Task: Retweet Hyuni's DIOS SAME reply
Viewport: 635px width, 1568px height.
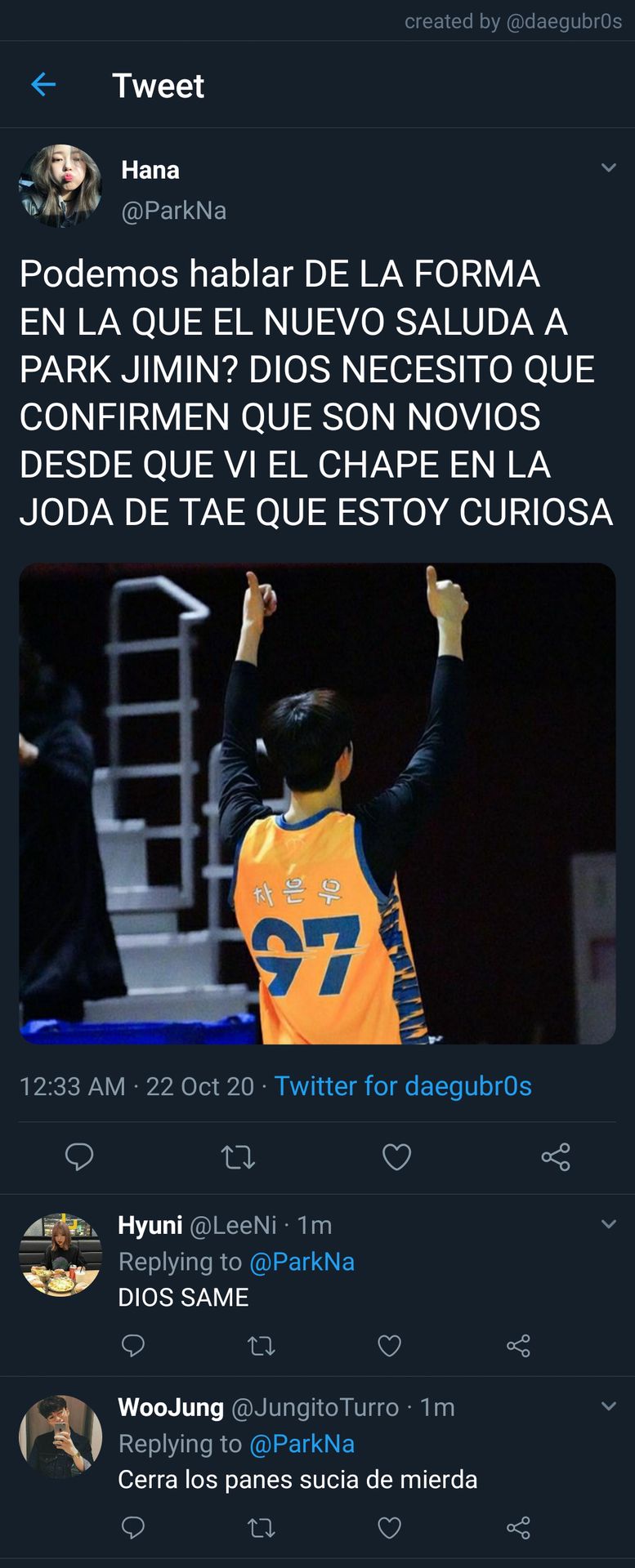Action: [x=262, y=1345]
